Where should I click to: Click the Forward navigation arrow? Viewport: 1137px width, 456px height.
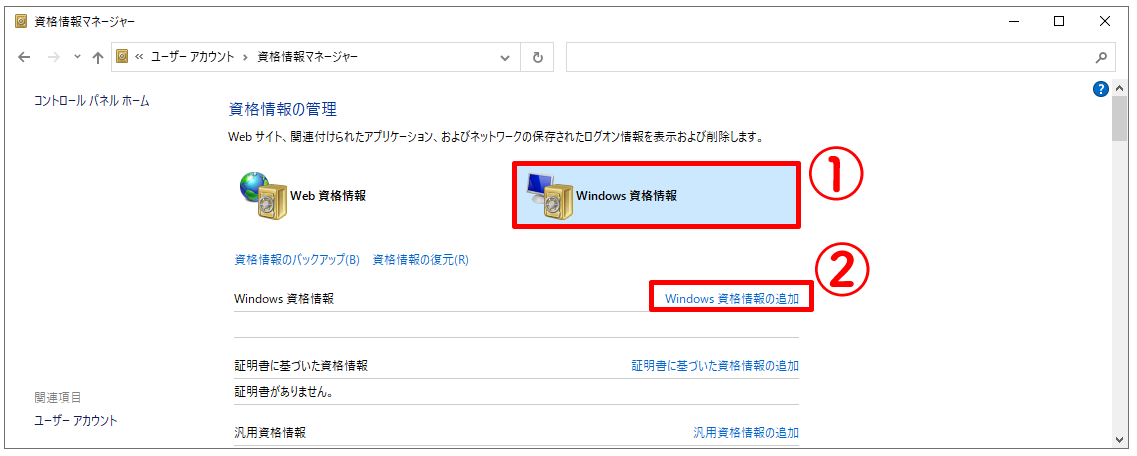(54, 57)
